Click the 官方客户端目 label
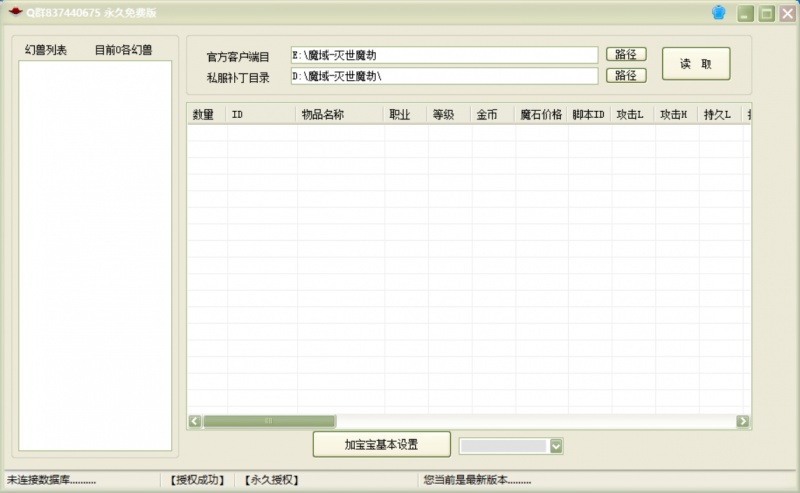 [x=238, y=57]
